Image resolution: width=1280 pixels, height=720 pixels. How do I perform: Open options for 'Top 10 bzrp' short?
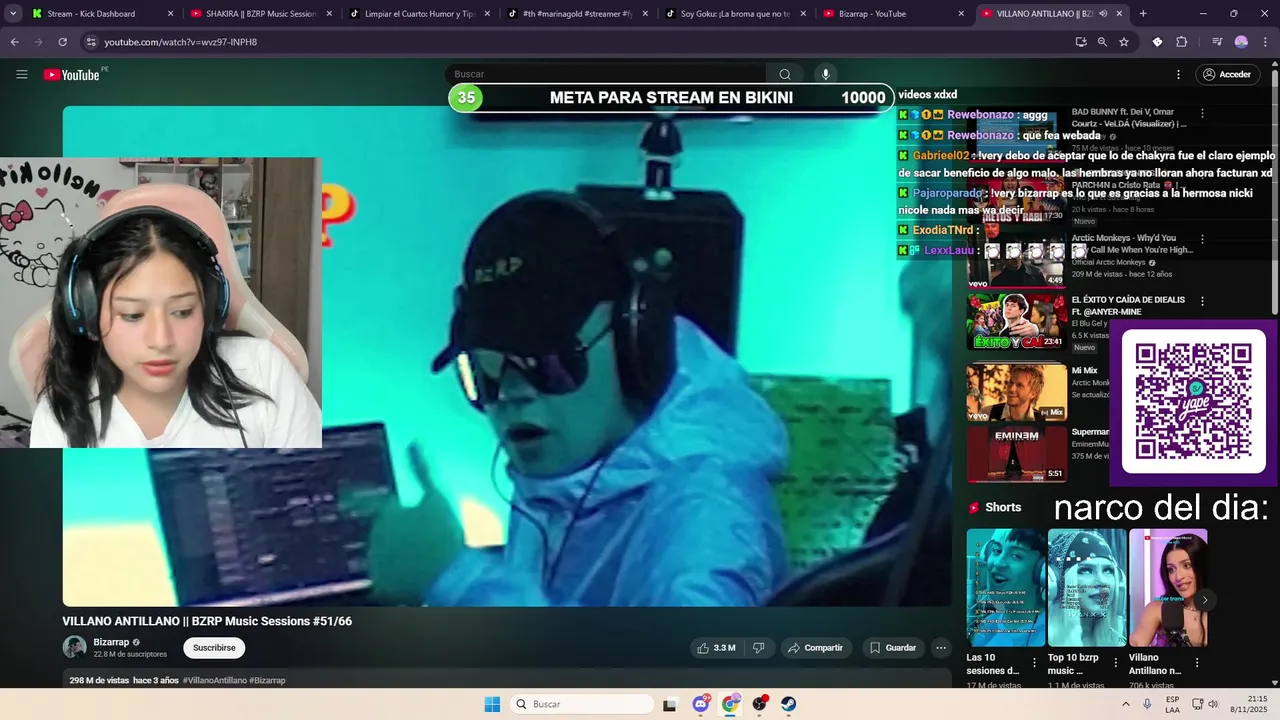[x=1116, y=662]
